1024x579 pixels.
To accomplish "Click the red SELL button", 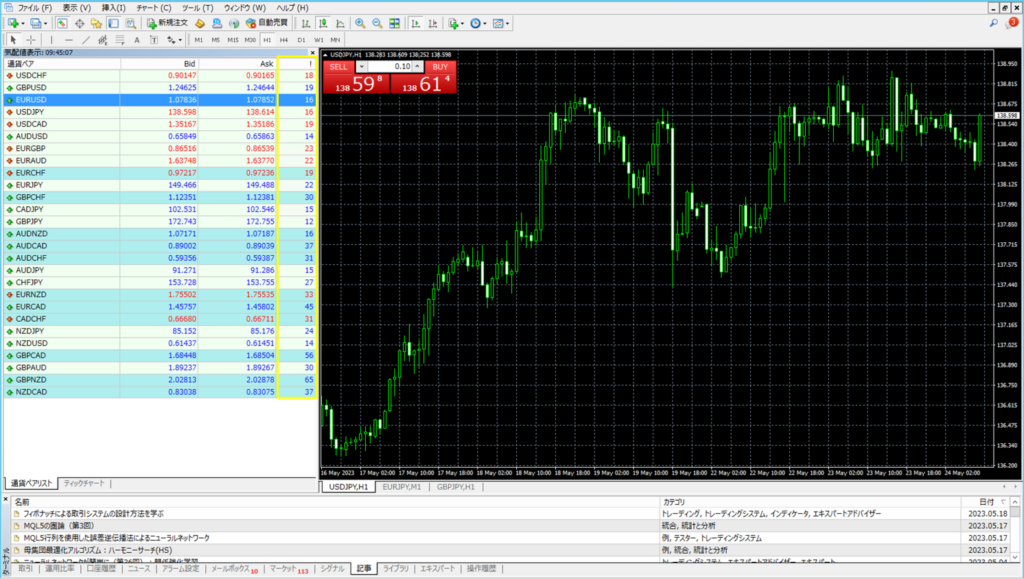I will tap(339, 66).
